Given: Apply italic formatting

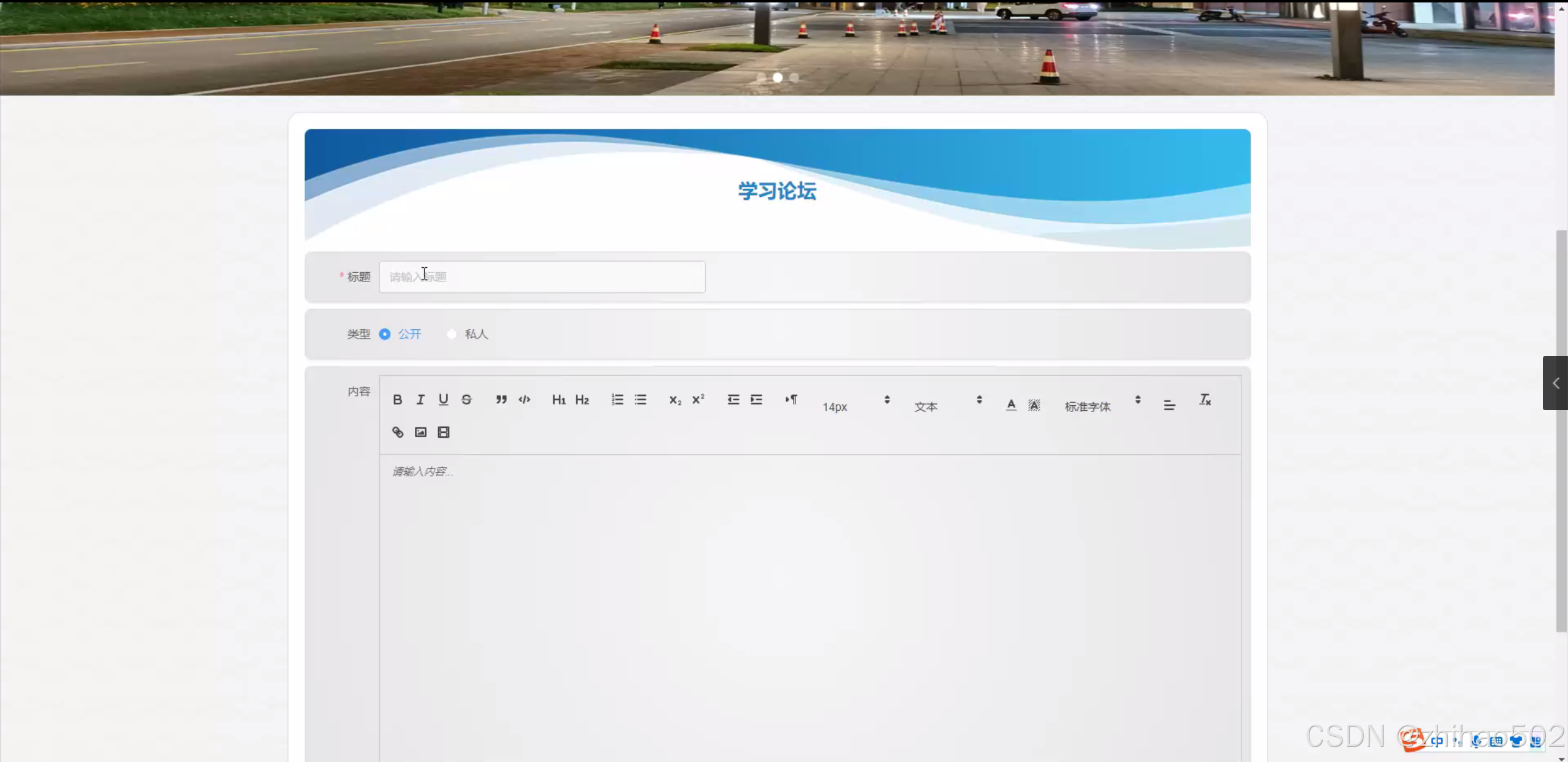Looking at the screenshot, I should click(x=420, y=399).
